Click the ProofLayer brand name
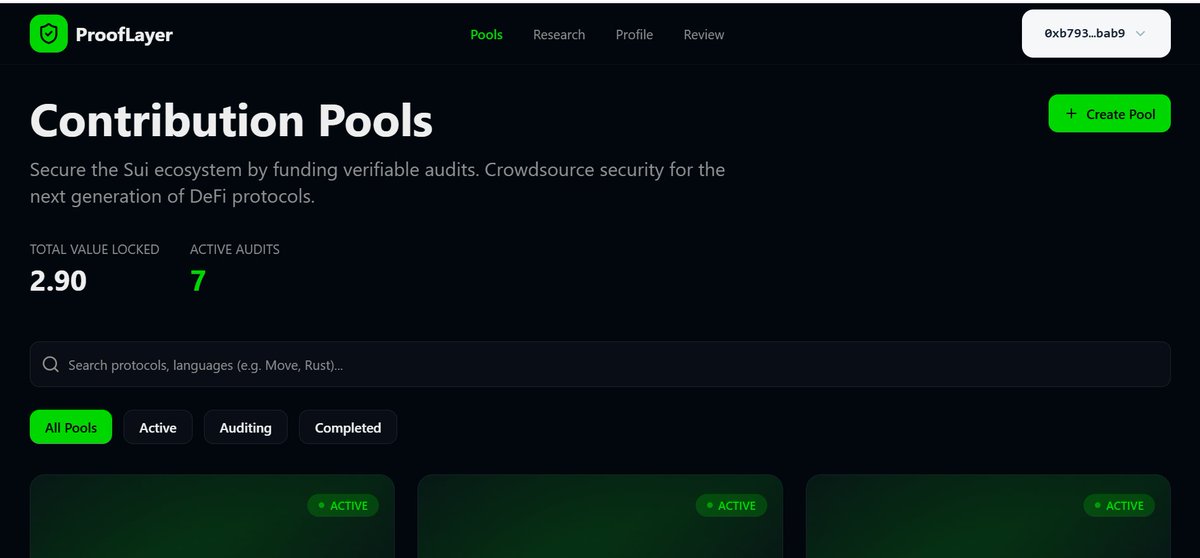Image resolution: width=1200 pixels, height=558 pixels. [124, 35]
